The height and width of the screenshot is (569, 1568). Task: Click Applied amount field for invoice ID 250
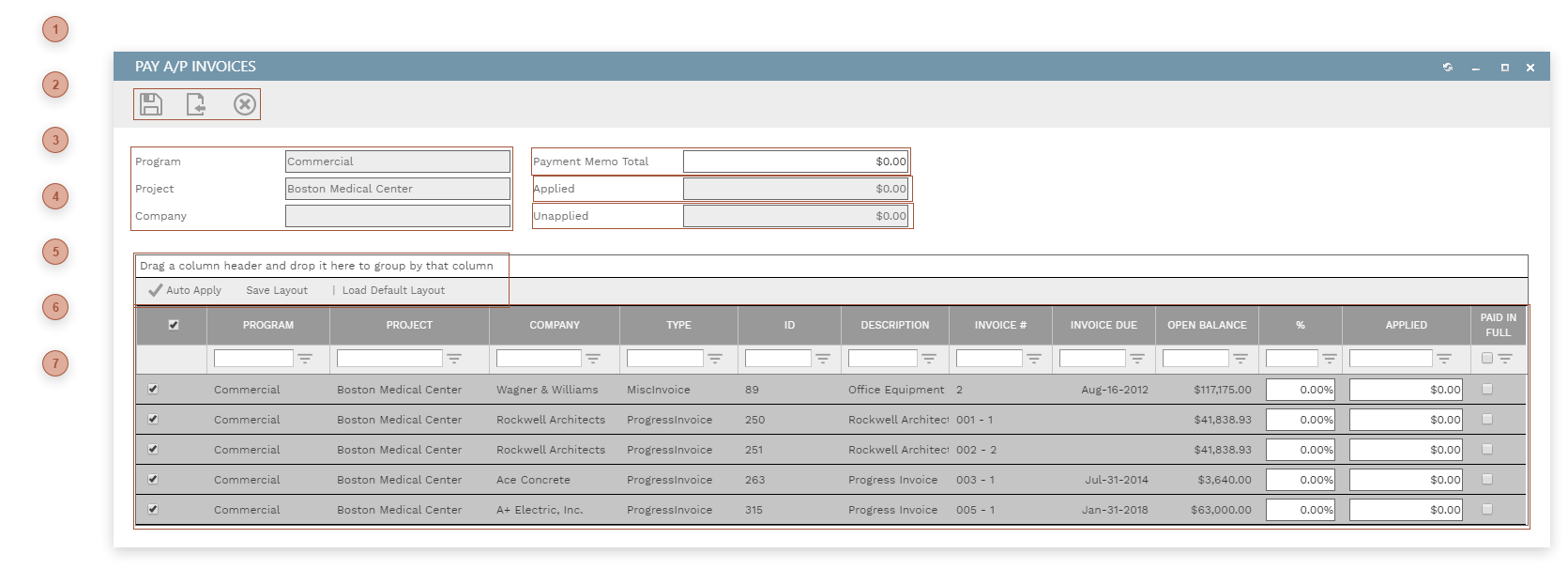(x=1406, y=420)
